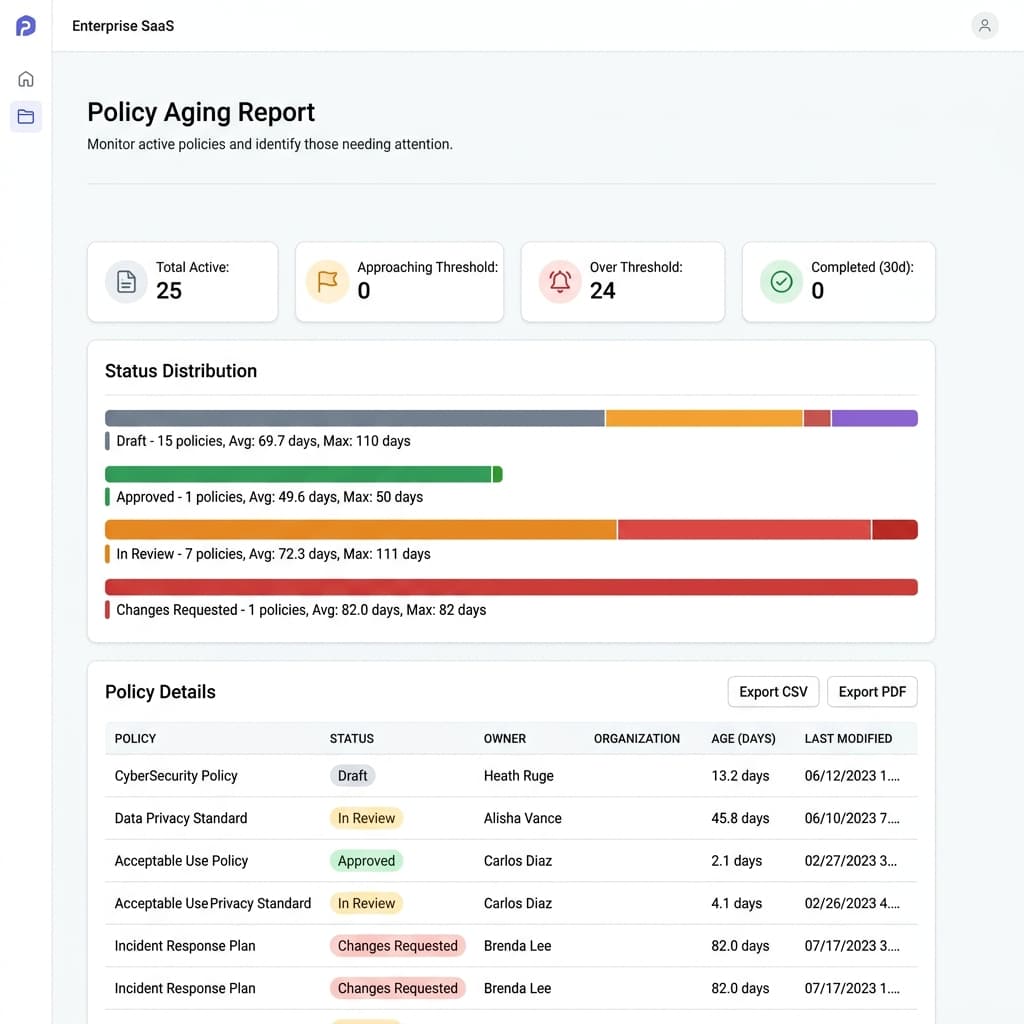Sort the table by OWNER column

click(505, 738)
